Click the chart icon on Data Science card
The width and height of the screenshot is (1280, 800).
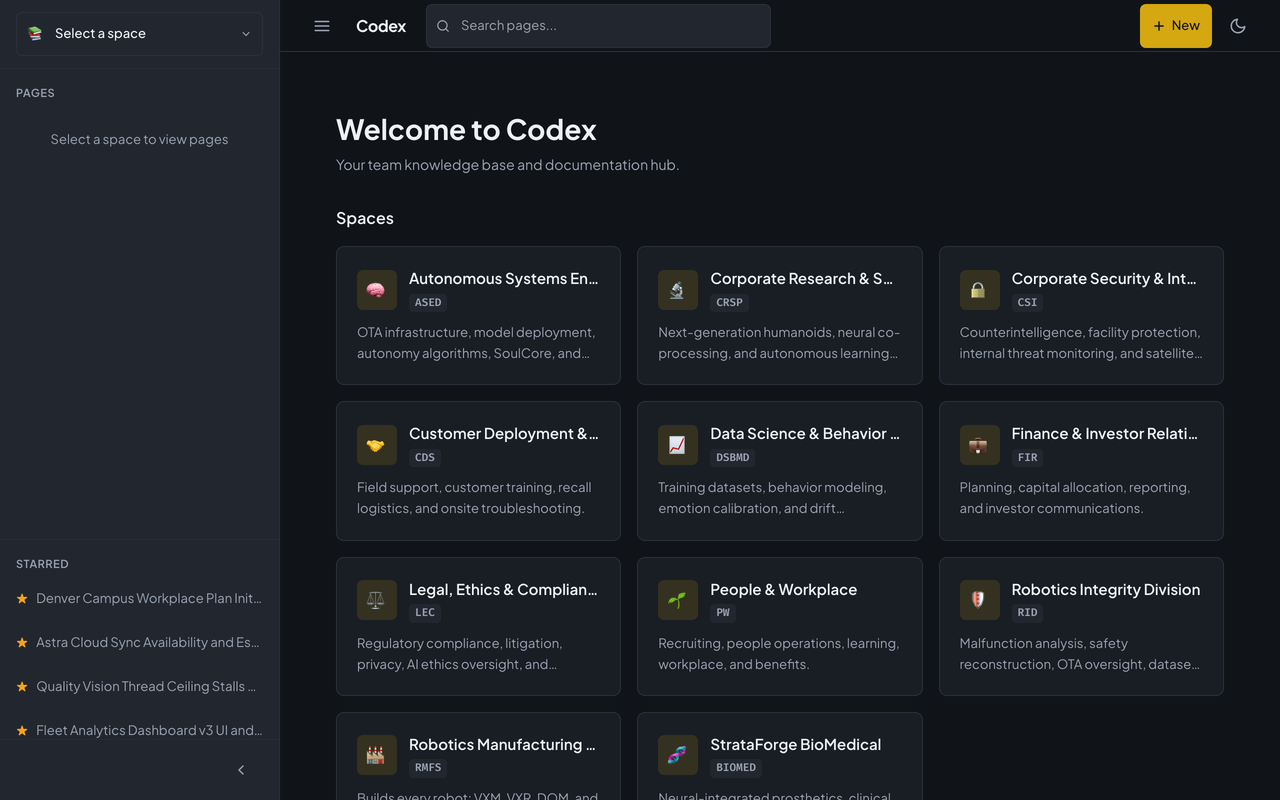677,445
